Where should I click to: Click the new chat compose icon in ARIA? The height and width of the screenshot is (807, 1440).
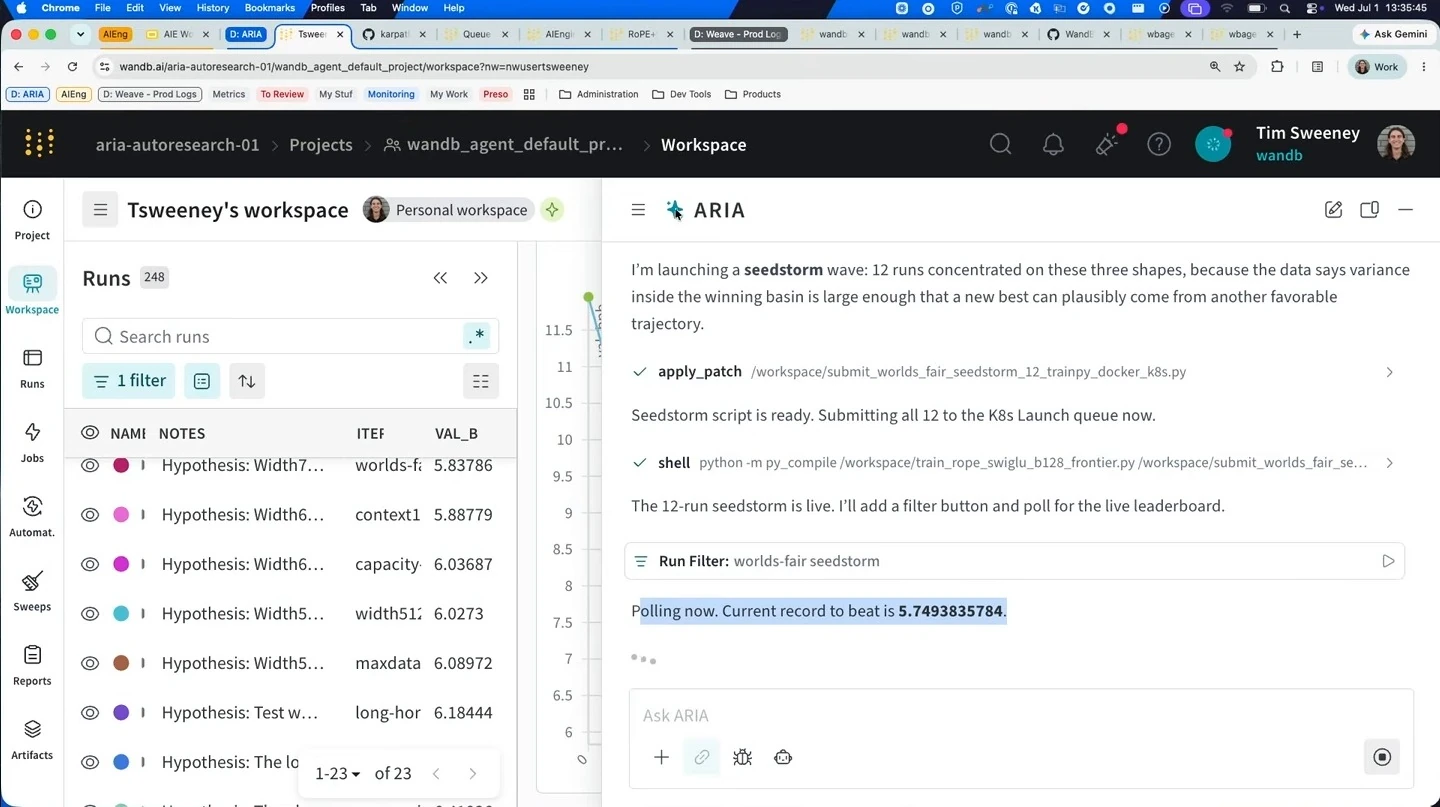click(1333, 210)
